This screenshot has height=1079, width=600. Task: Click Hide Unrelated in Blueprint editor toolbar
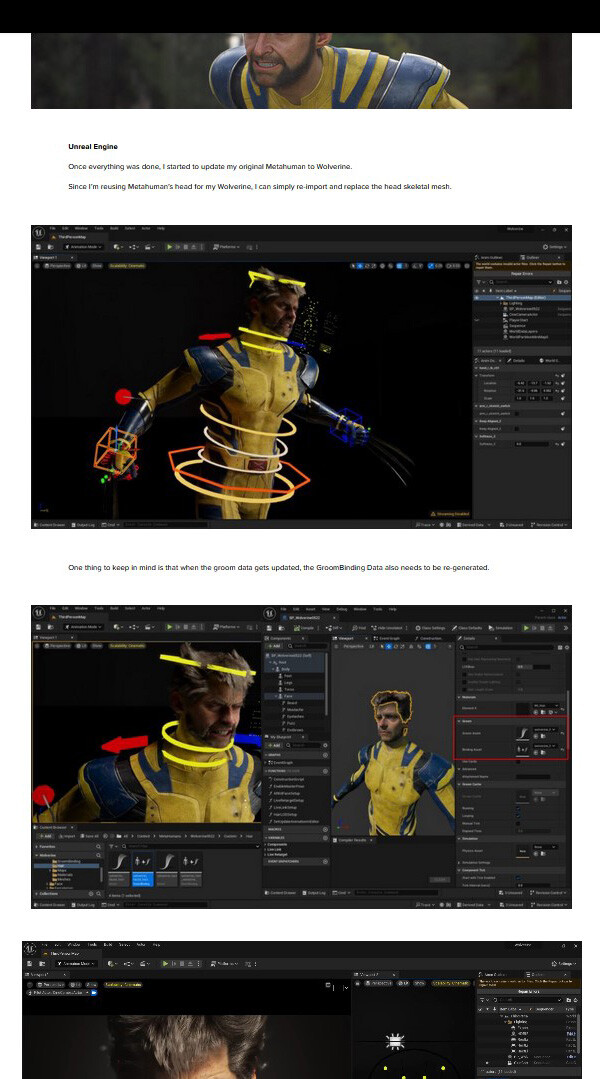pyautogui.click(x=389, y=628)
